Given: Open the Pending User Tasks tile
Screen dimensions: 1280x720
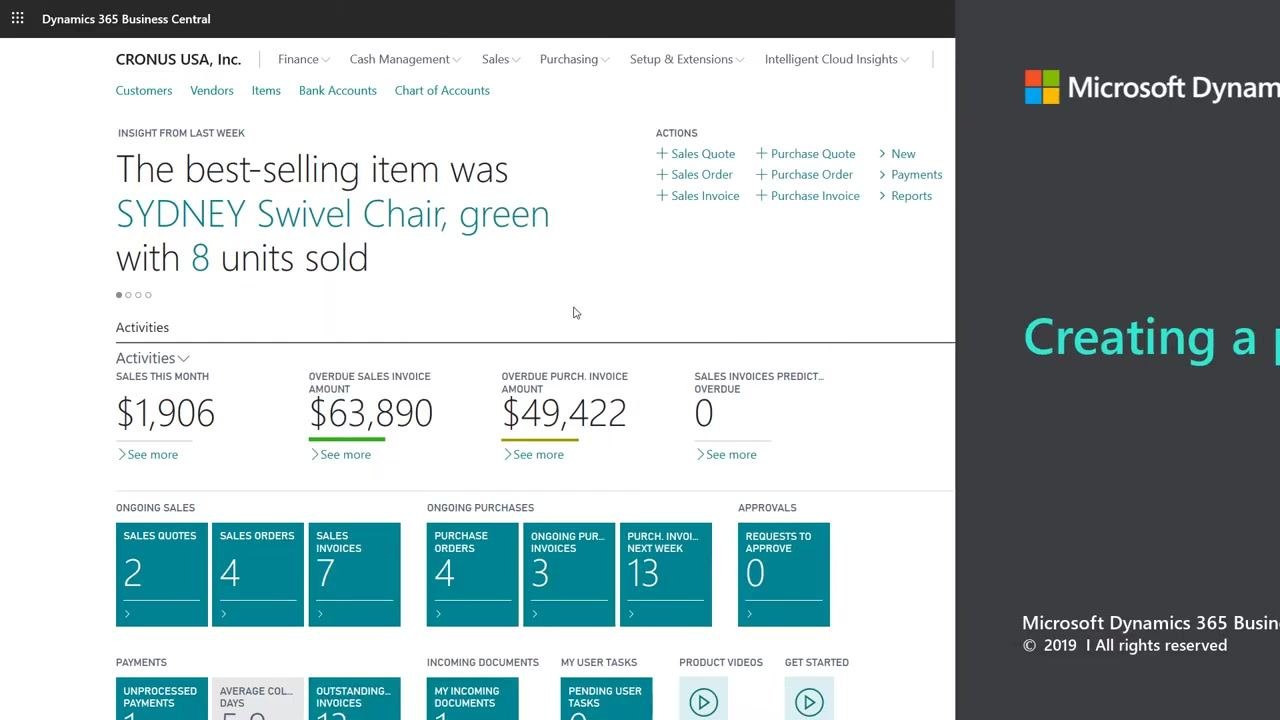Looking at the screenshot, I should click(607, 699).
